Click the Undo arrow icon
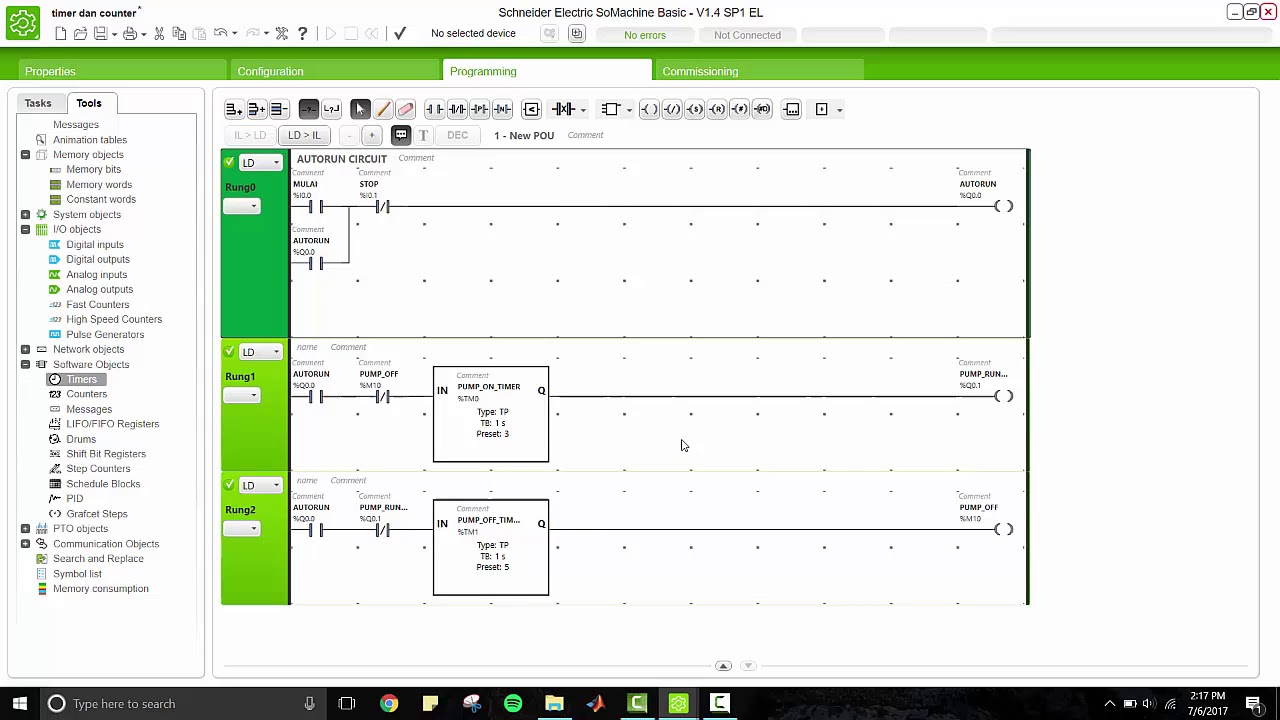 click(x=220, y=34)
